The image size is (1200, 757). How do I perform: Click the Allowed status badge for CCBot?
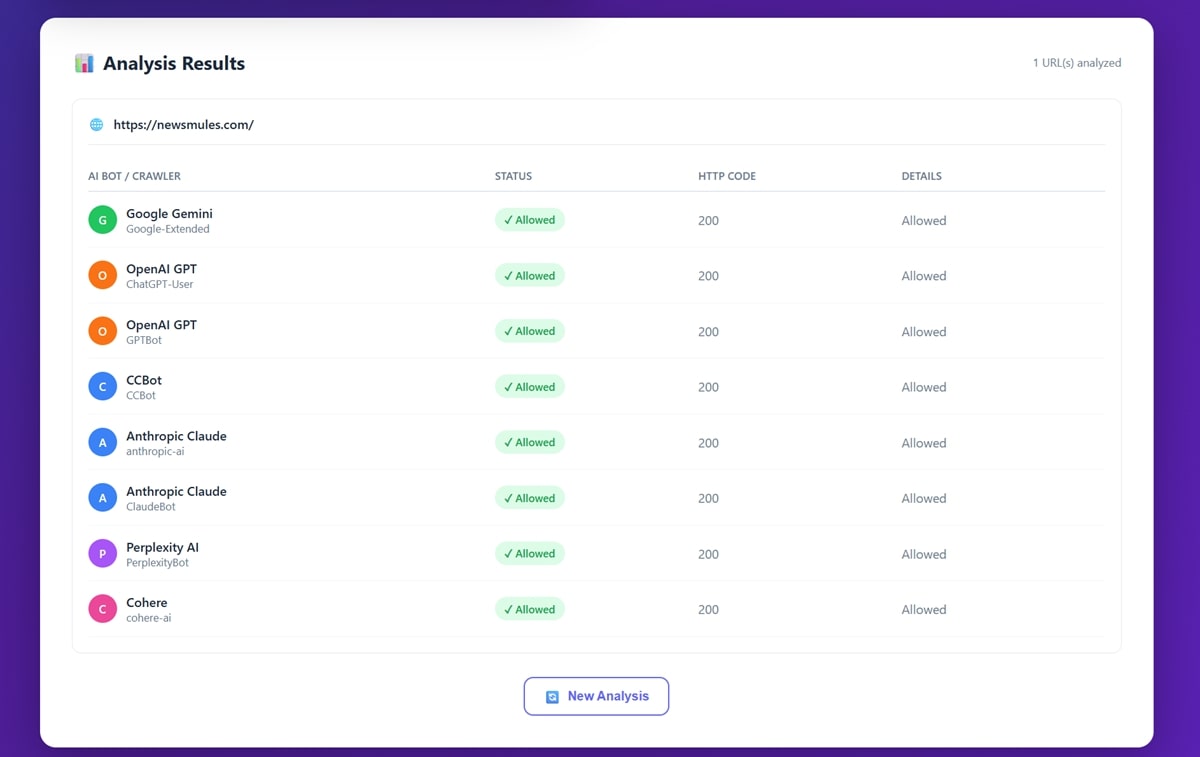[x=530, y=387]
